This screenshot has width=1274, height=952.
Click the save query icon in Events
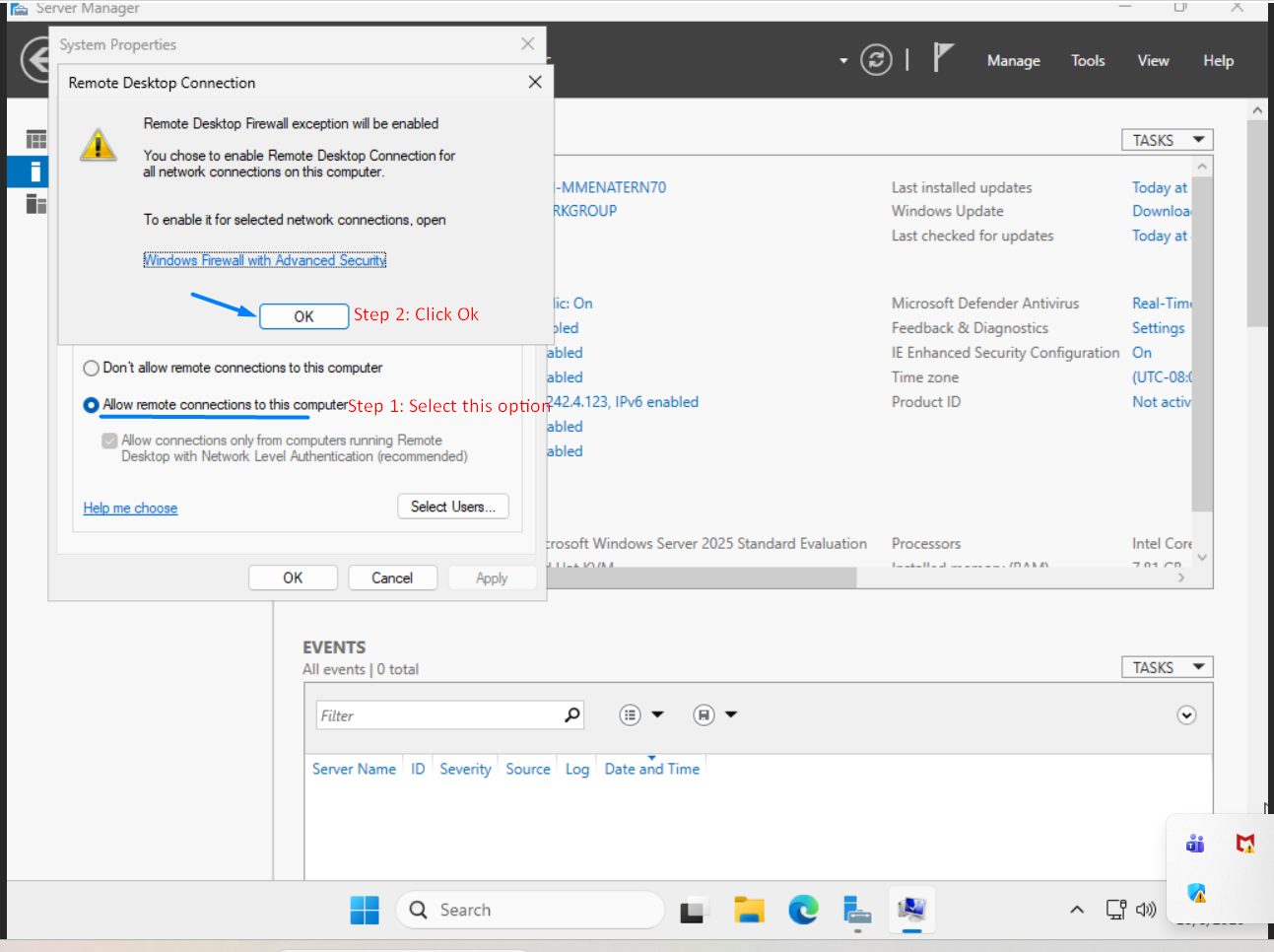(x=704, y=714)
